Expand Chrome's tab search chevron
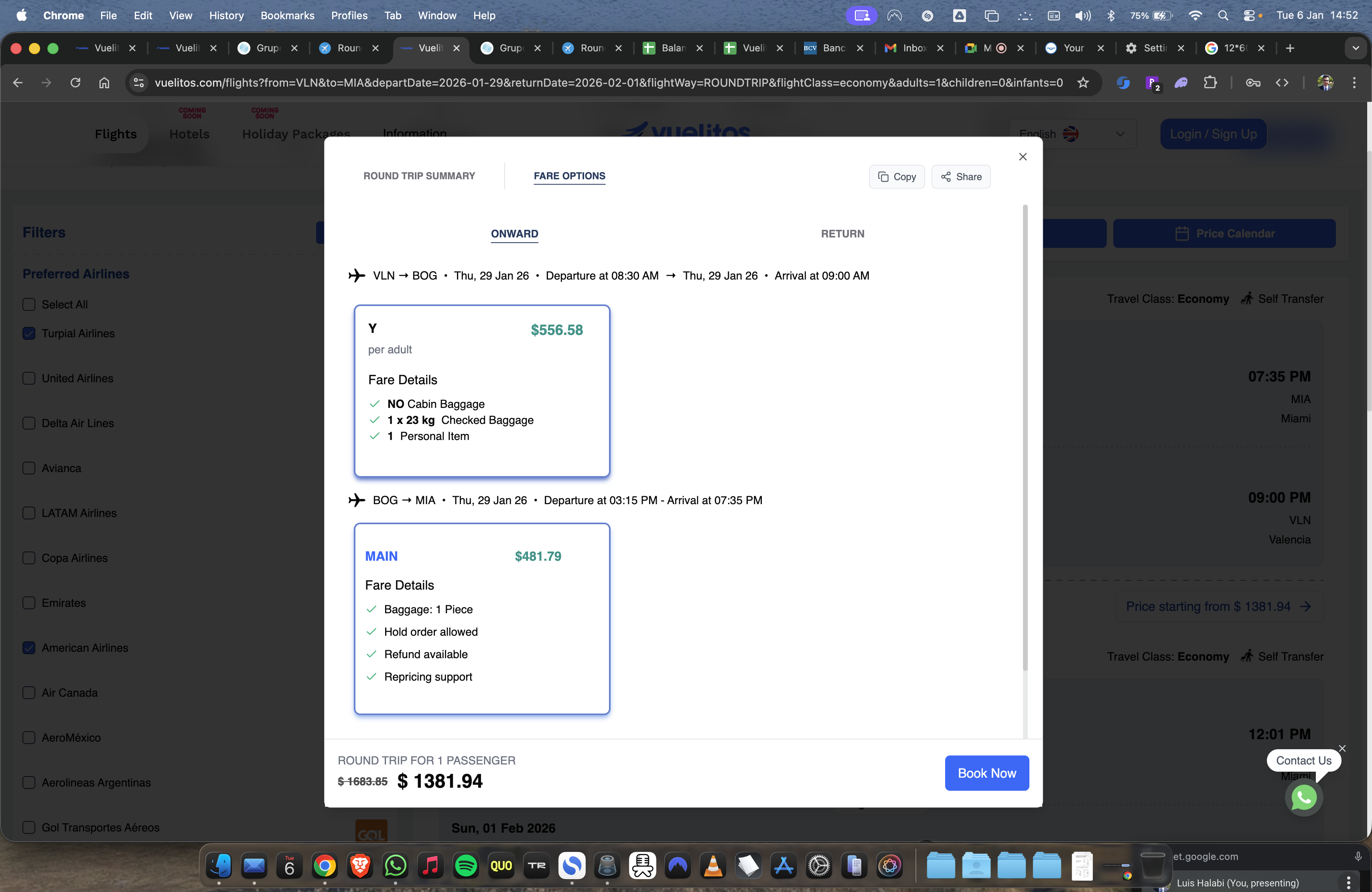 [1355, 48]
